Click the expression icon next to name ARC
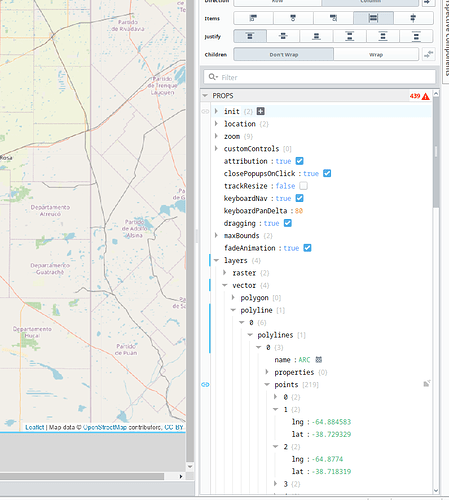Screen dimensions: 449x500 point(319,360)
